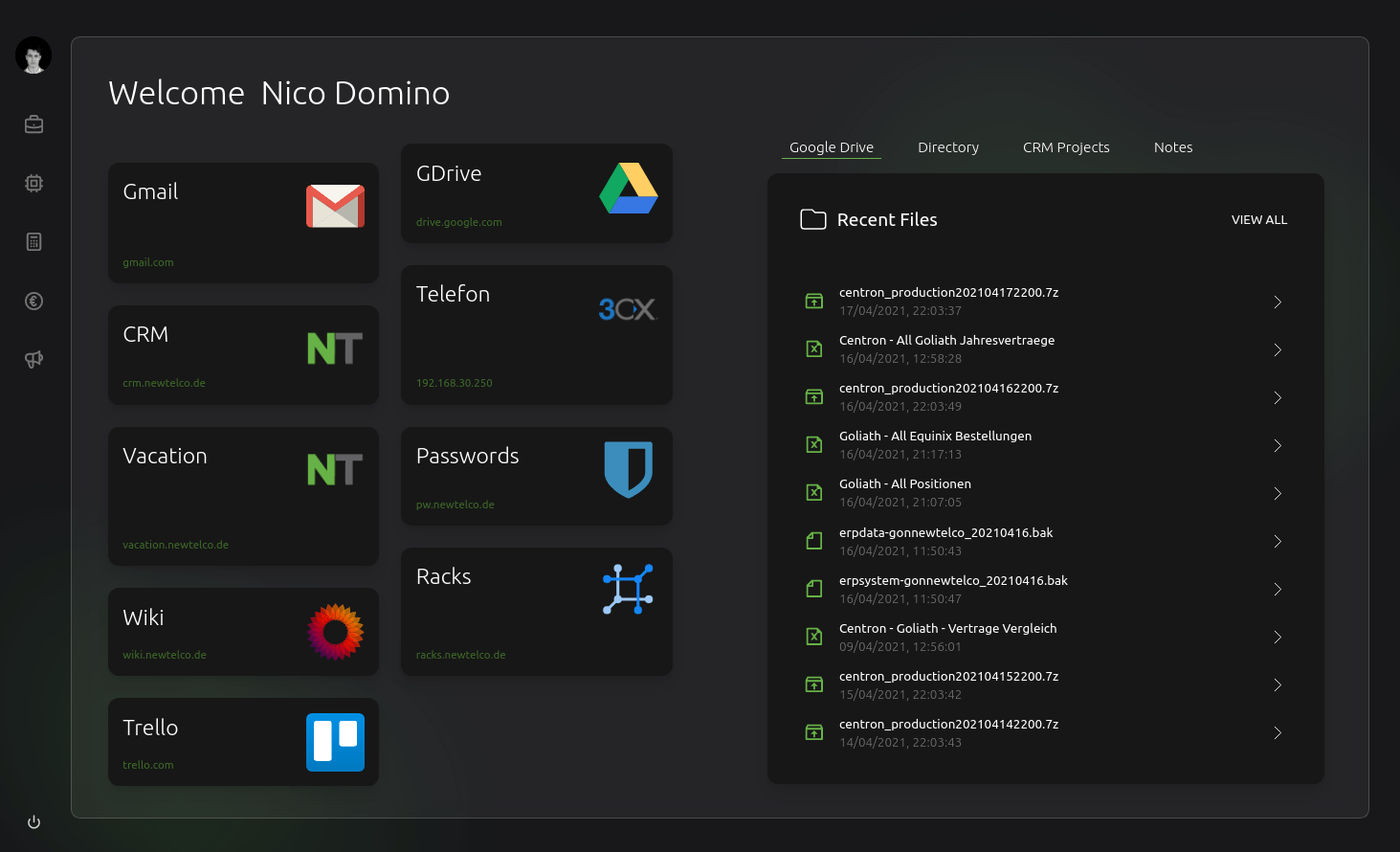The image size is (1400, 852).
Task: Select the calculator icon in the sidebar
Action: [x=33, y=242]
